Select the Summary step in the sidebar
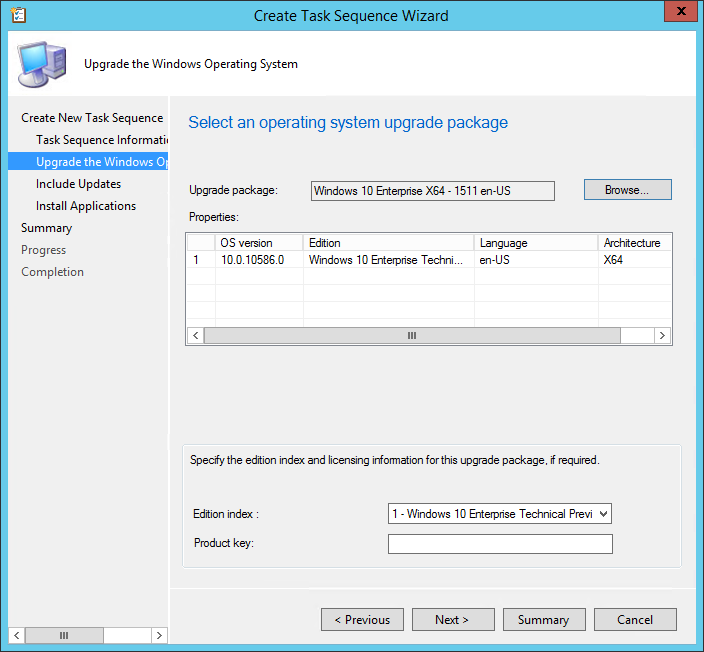This screenshot has width=704, height=652. (46, 228)
